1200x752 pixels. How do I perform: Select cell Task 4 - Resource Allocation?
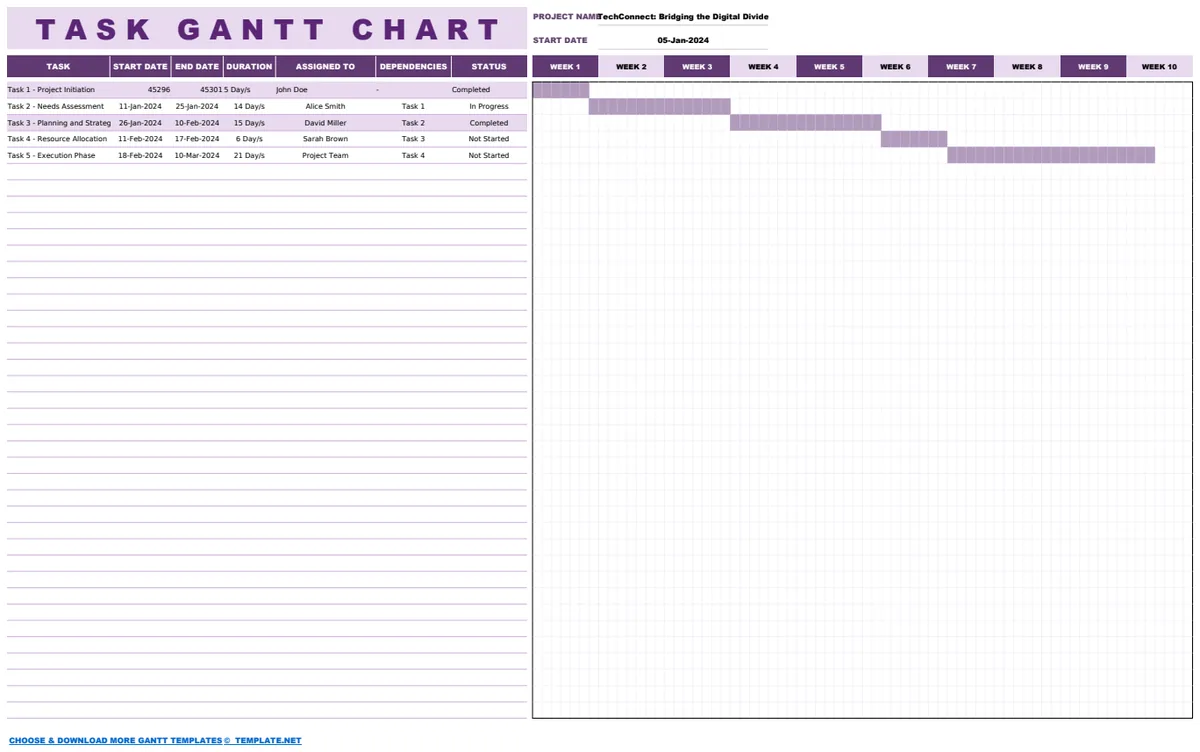point(57,139)
